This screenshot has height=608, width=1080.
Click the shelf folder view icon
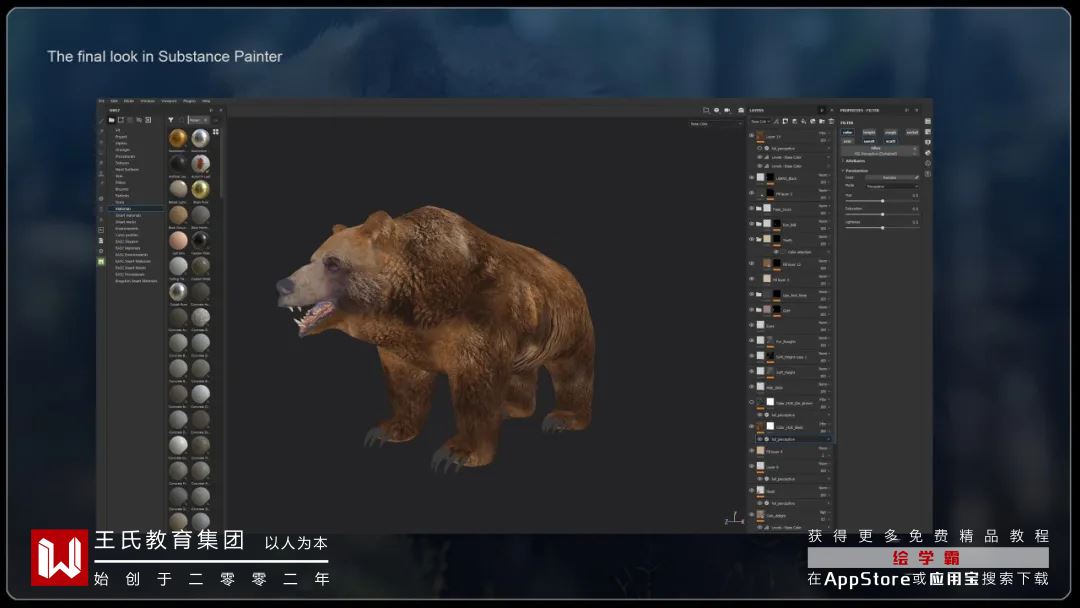point(112,120)
